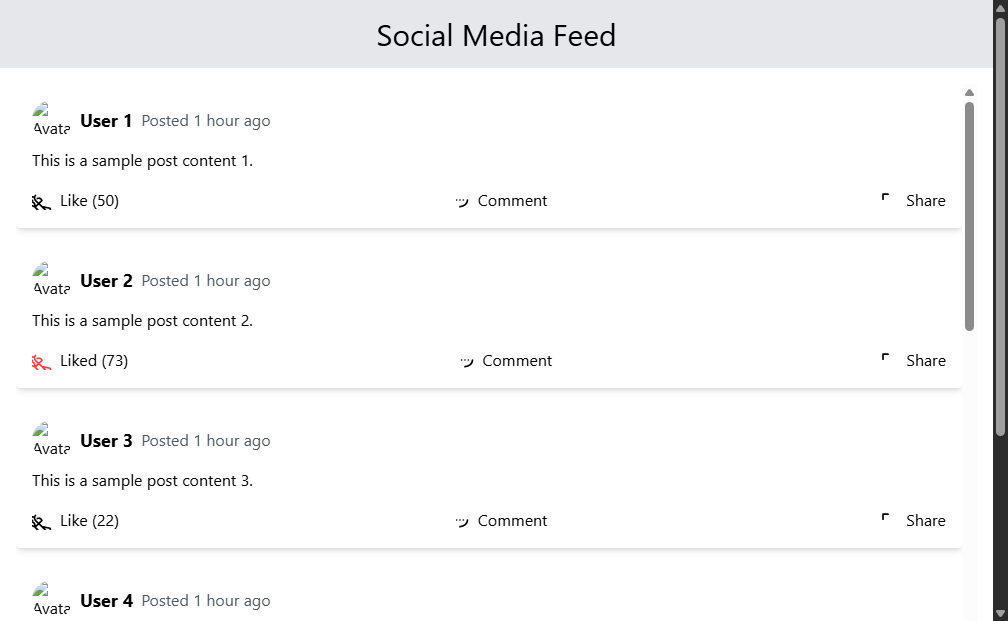The height and width of the screenshot is (621, 1008).
Task: Click the red heart icon on User 2's post
Action: [x=42, y=362]
